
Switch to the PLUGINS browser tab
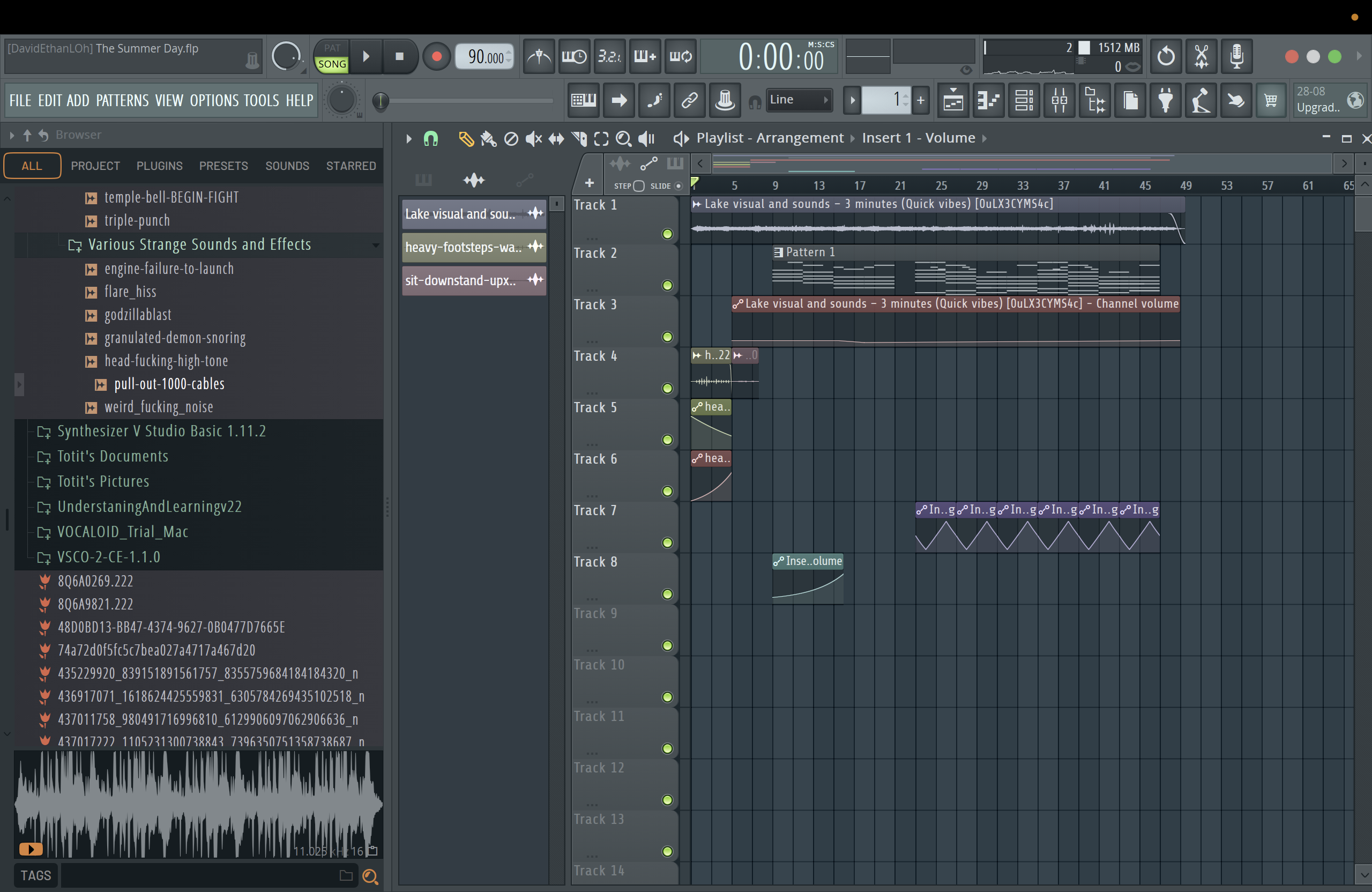click(x=160, y=166)
